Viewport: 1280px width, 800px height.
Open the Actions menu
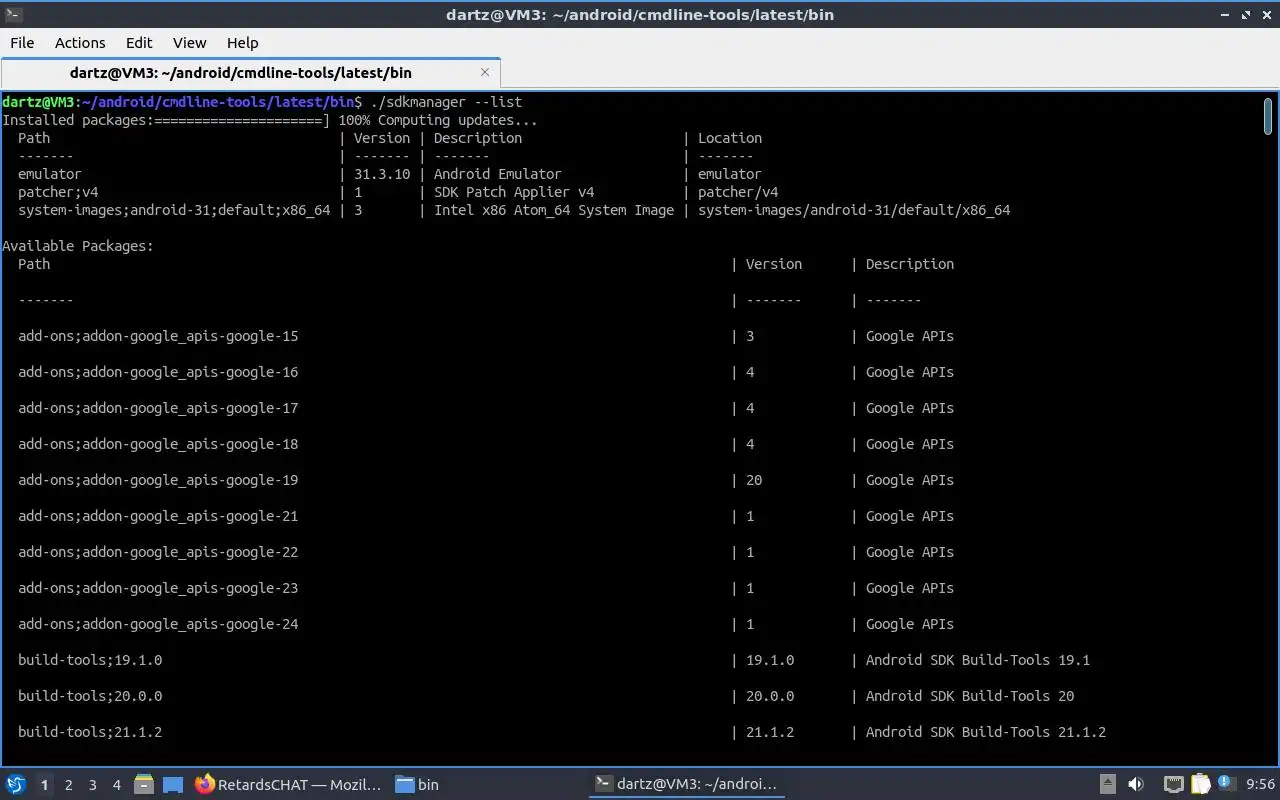point(80,42)
